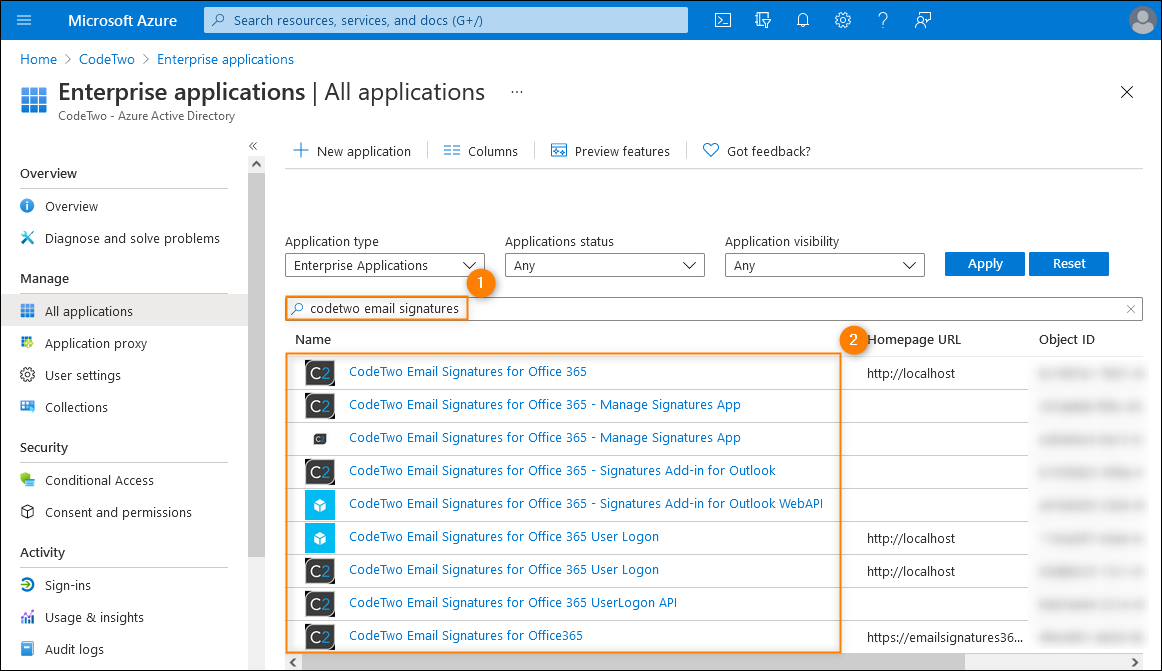The height and width of the screenshot is (671, 1162).
Task: Clear the codetwo email signatures search text
Action: 1131,309
